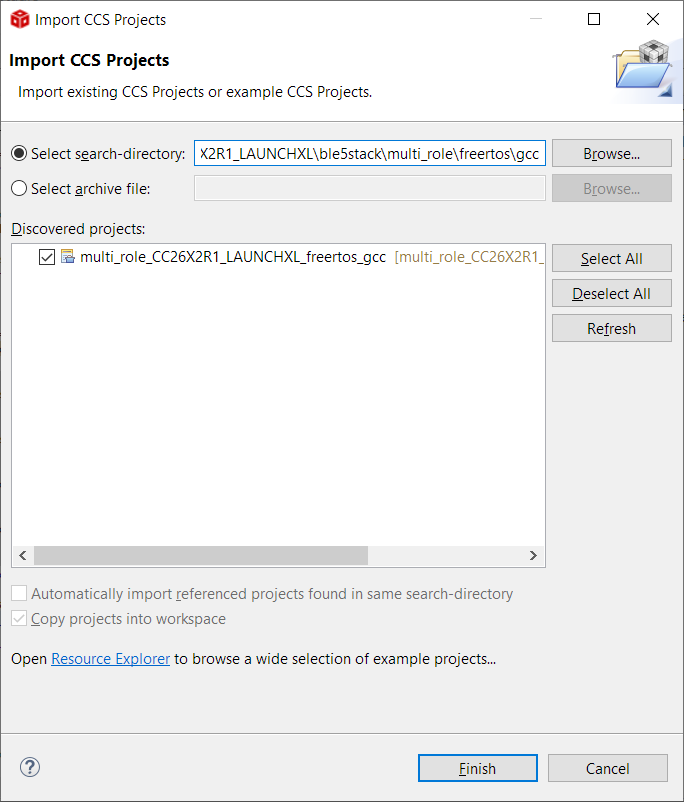
Task: Click the Select All button
Action: (x=611, y=258)
